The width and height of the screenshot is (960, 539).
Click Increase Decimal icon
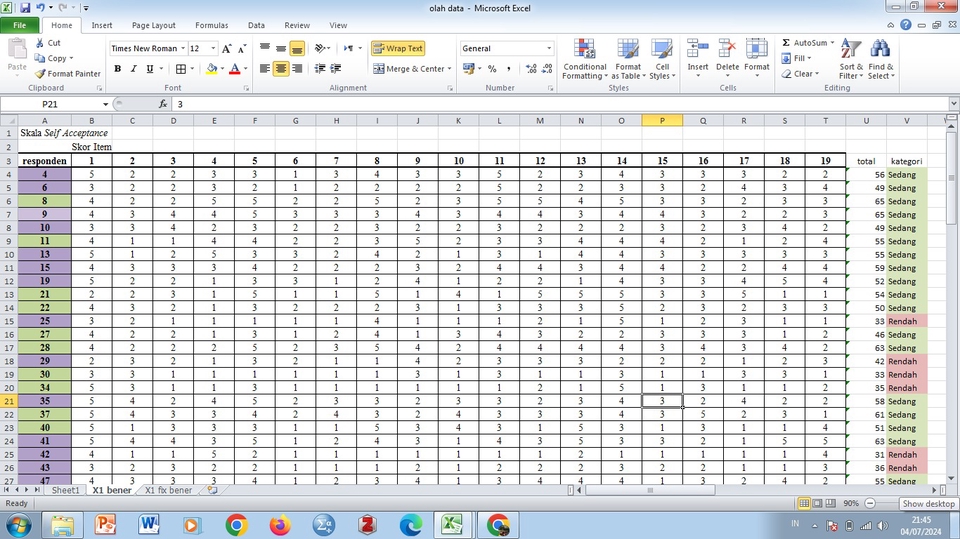pyautogui.click(x=531, y=69)
